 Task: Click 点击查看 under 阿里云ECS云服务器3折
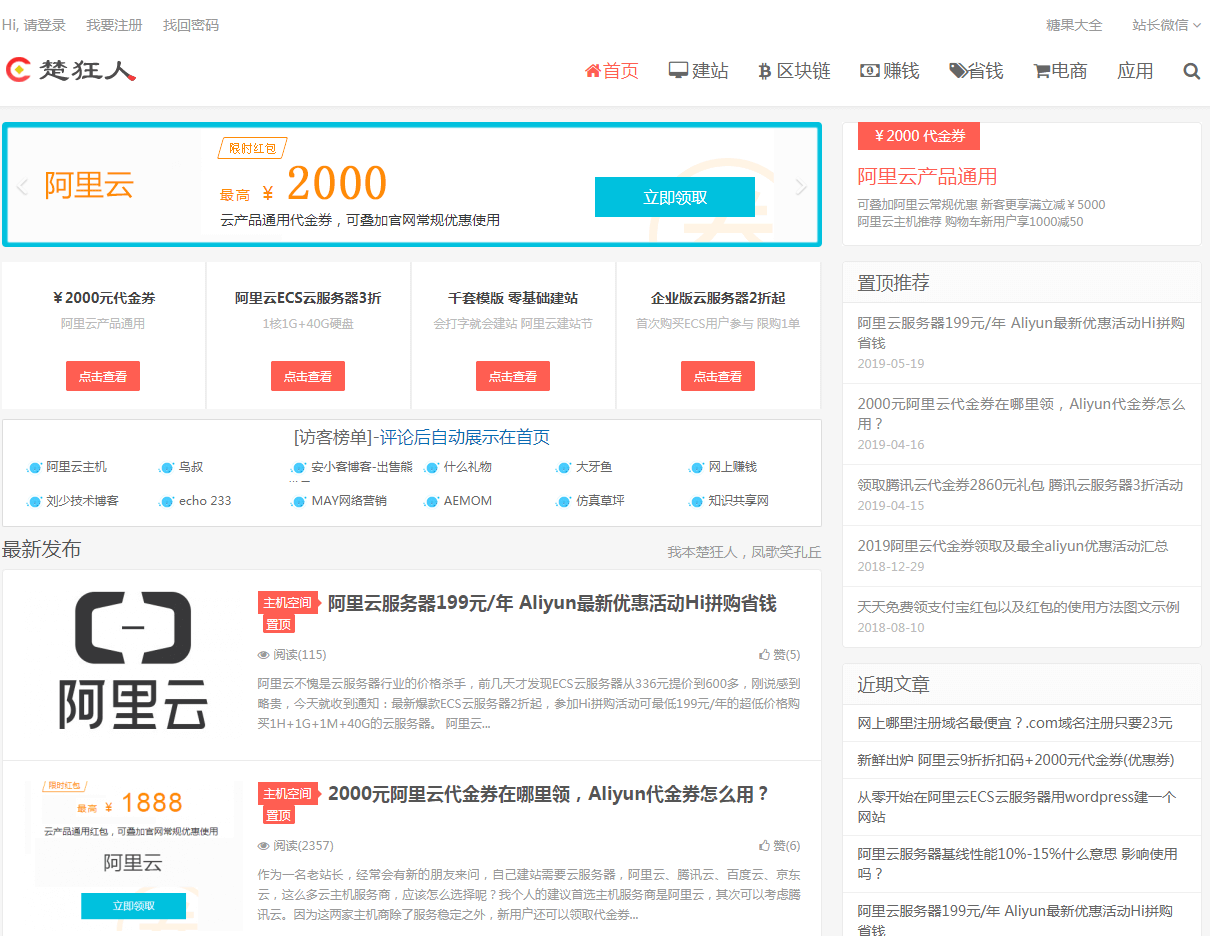click(307, 376)
